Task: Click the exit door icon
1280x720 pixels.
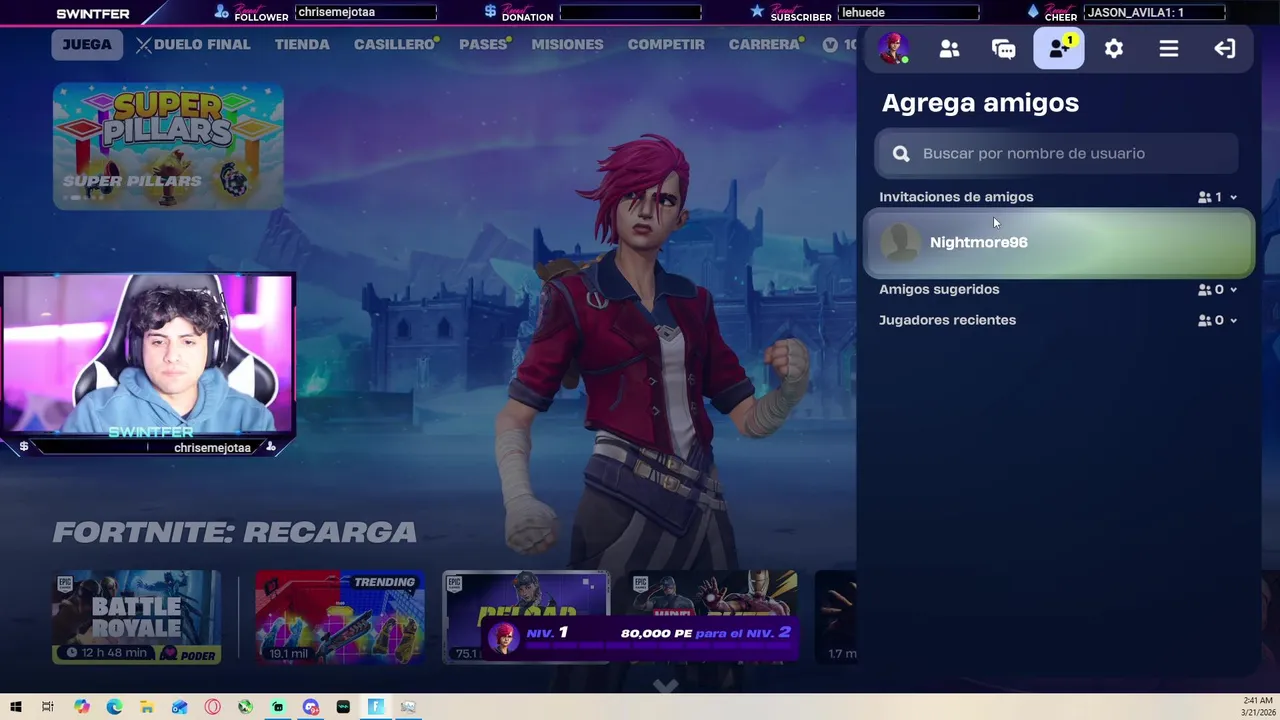Action: tap(1224, 49)
